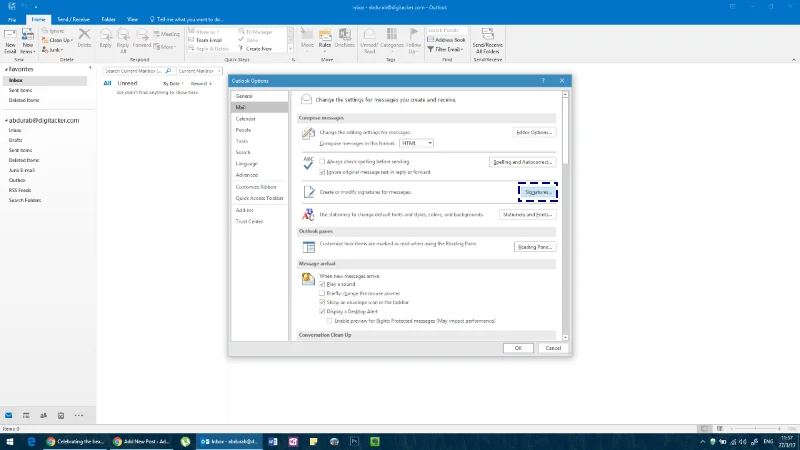Image resolution: width=800 pixels, height=450 pixels.
Task: Toggle Display a Desktop Alert checkbox
Action: click(x=322, y=311)
